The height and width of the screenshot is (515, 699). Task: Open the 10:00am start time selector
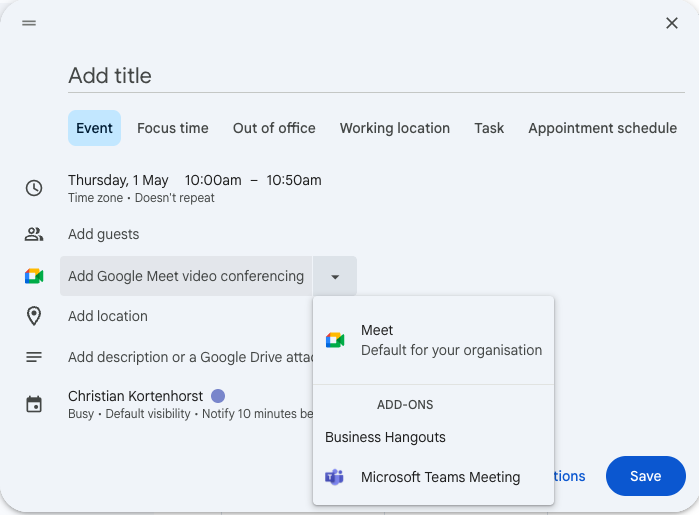click(x=213, y=180)
